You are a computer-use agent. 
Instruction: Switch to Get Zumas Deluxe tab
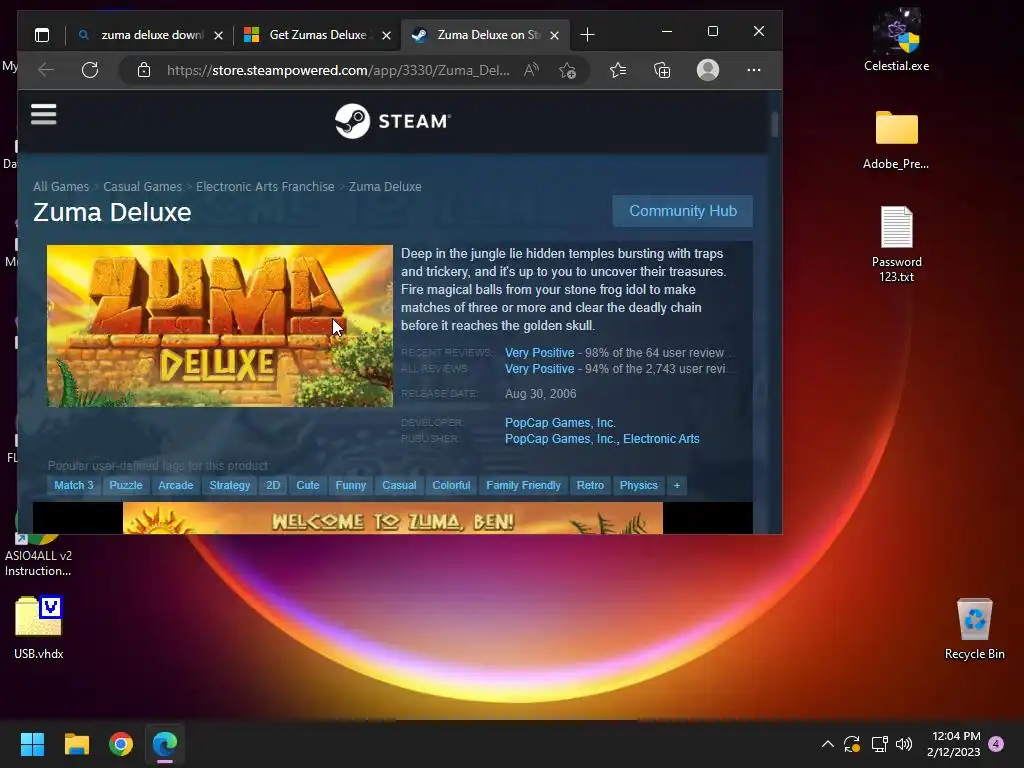click(317, 35)
